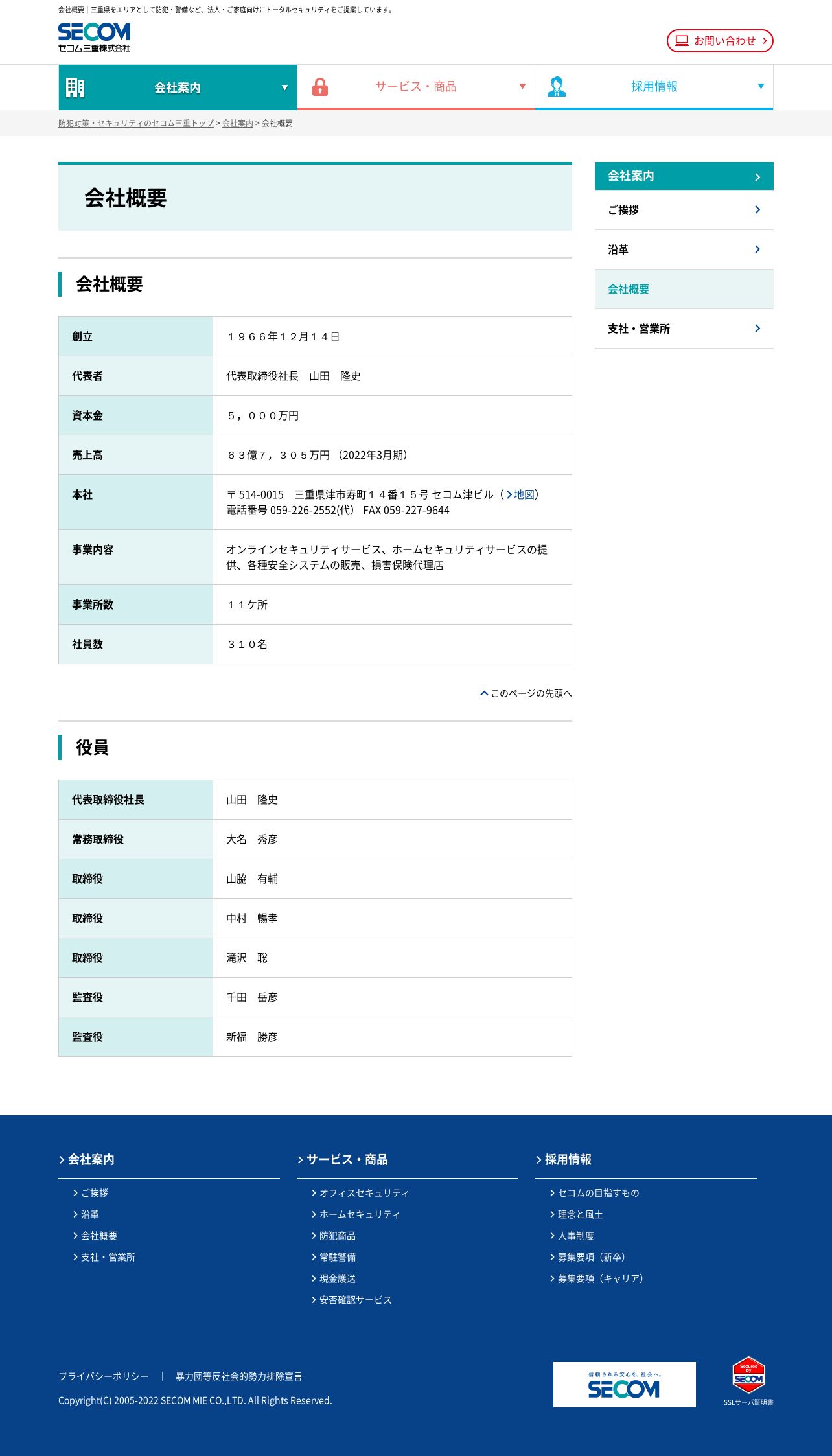Select ご挨拶 in sidebar menu

(684, 210)
